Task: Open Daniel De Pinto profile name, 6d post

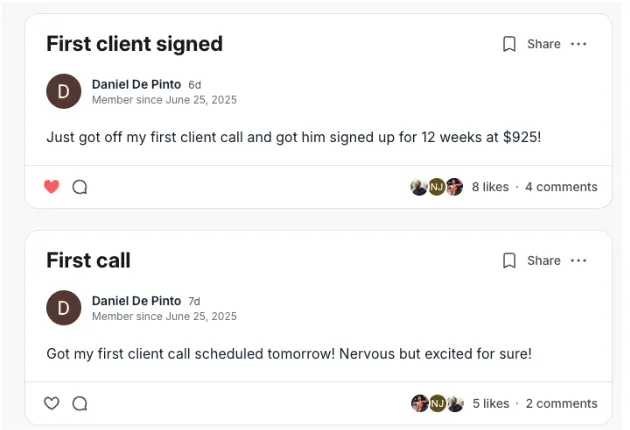Action: pos(137,84)
